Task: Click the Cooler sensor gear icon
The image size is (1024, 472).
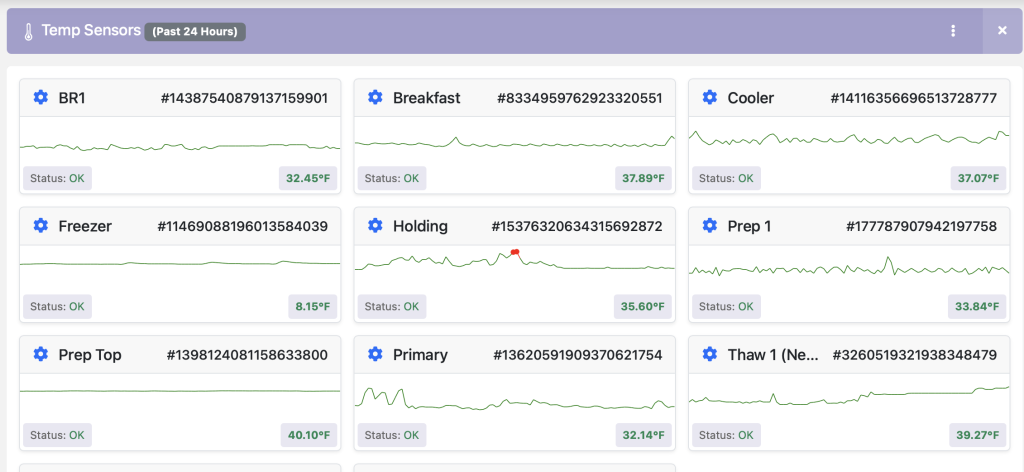Action: pyautogui.click(x=709, y=98)
